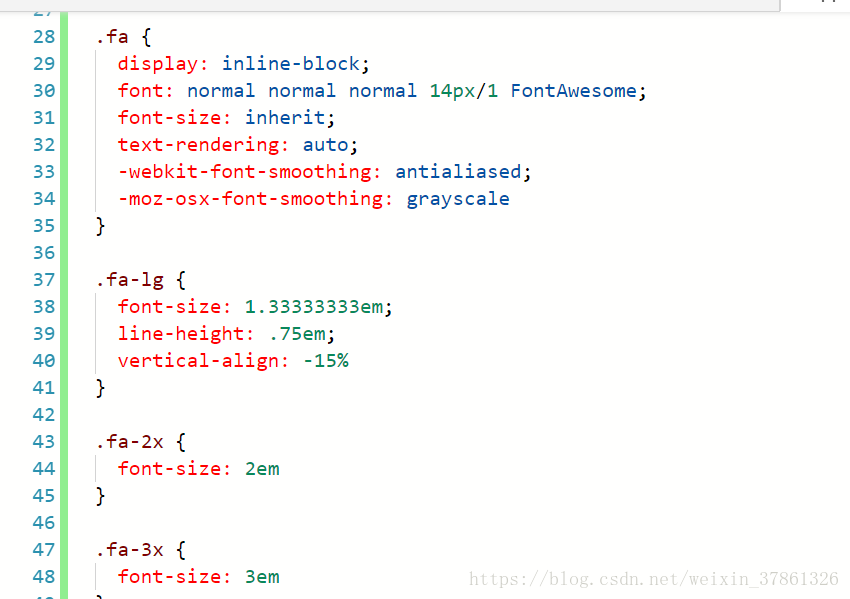This screenshot has width=850, height=599.
Task: Click line number 43 in gutter
Action: point(44,442)
